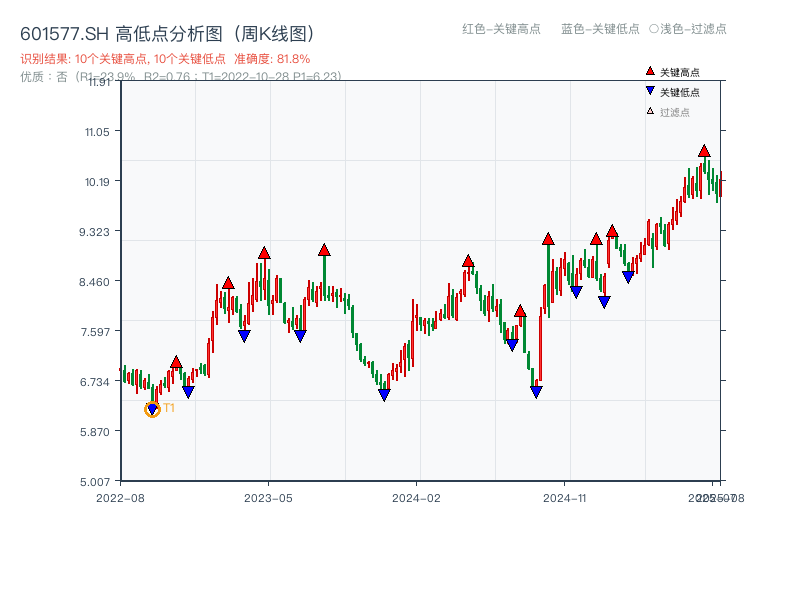Image resolution: width=800 pixels, height=600 pixels.
Task: Select red high marker of August 2024 near 7.9
Action: 520,311
